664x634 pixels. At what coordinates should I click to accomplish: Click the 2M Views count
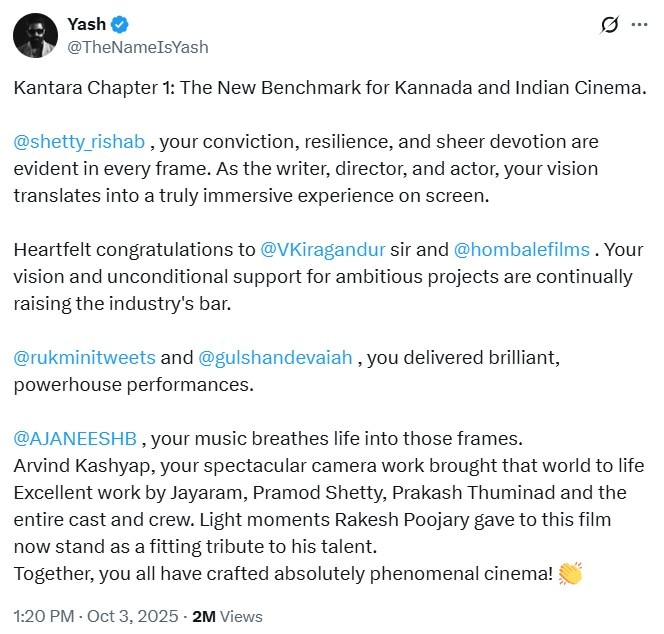coord(234,615)
